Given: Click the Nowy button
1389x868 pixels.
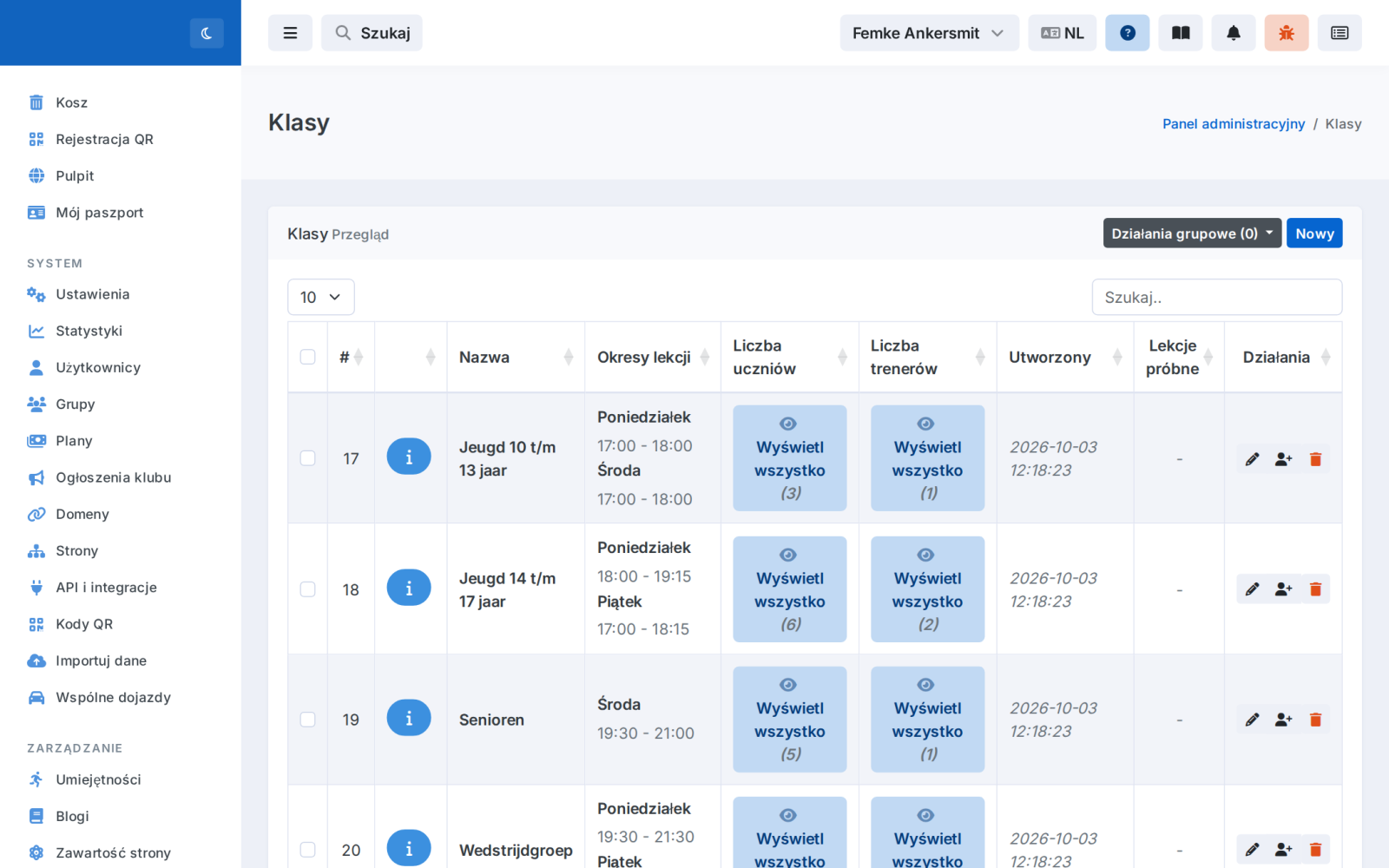Looking at the screenshot, I should tap(1314, 233).
